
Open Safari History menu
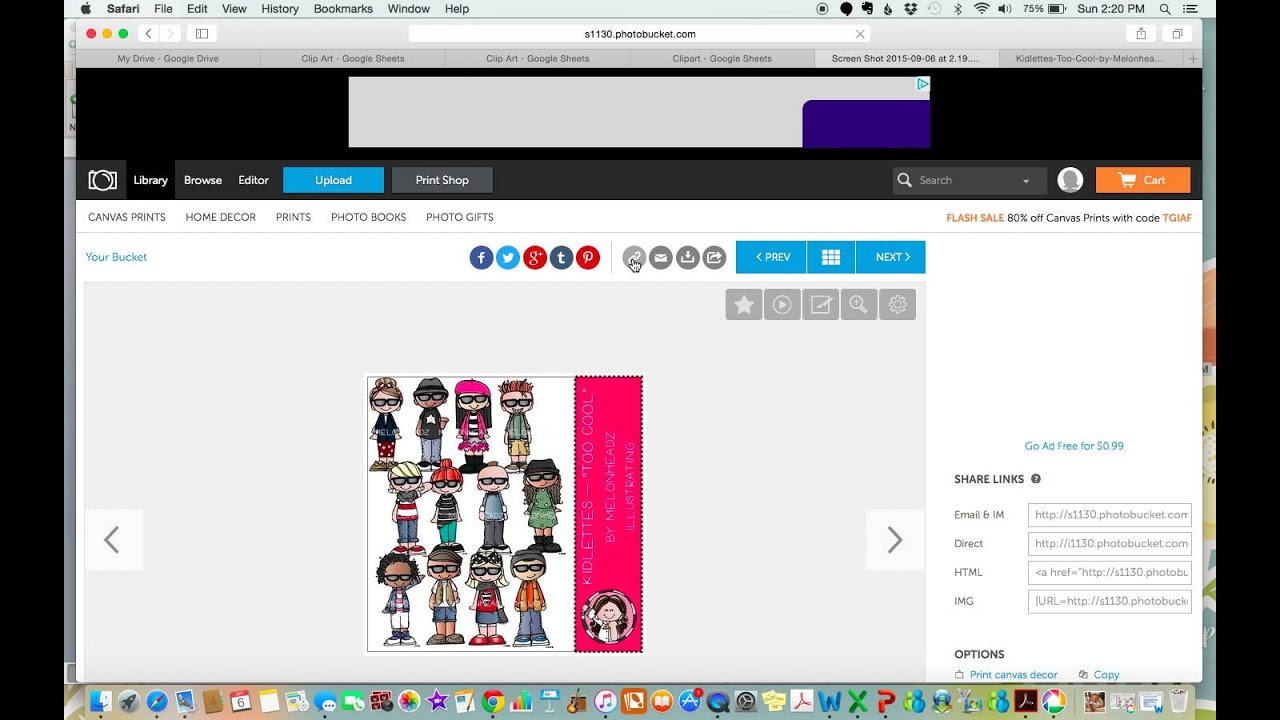(279, 9)
